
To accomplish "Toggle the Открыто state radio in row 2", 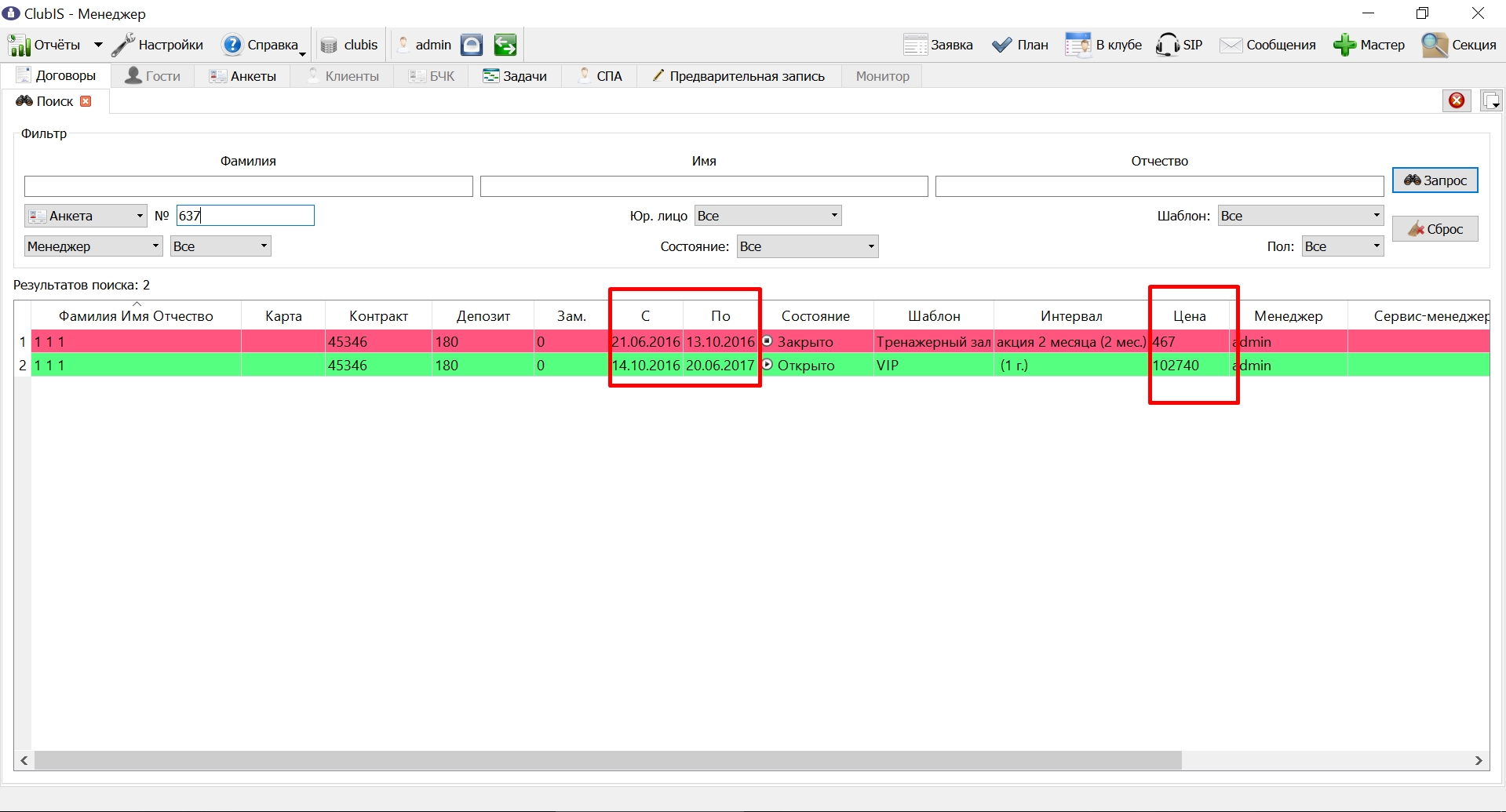I will [768, 365].
